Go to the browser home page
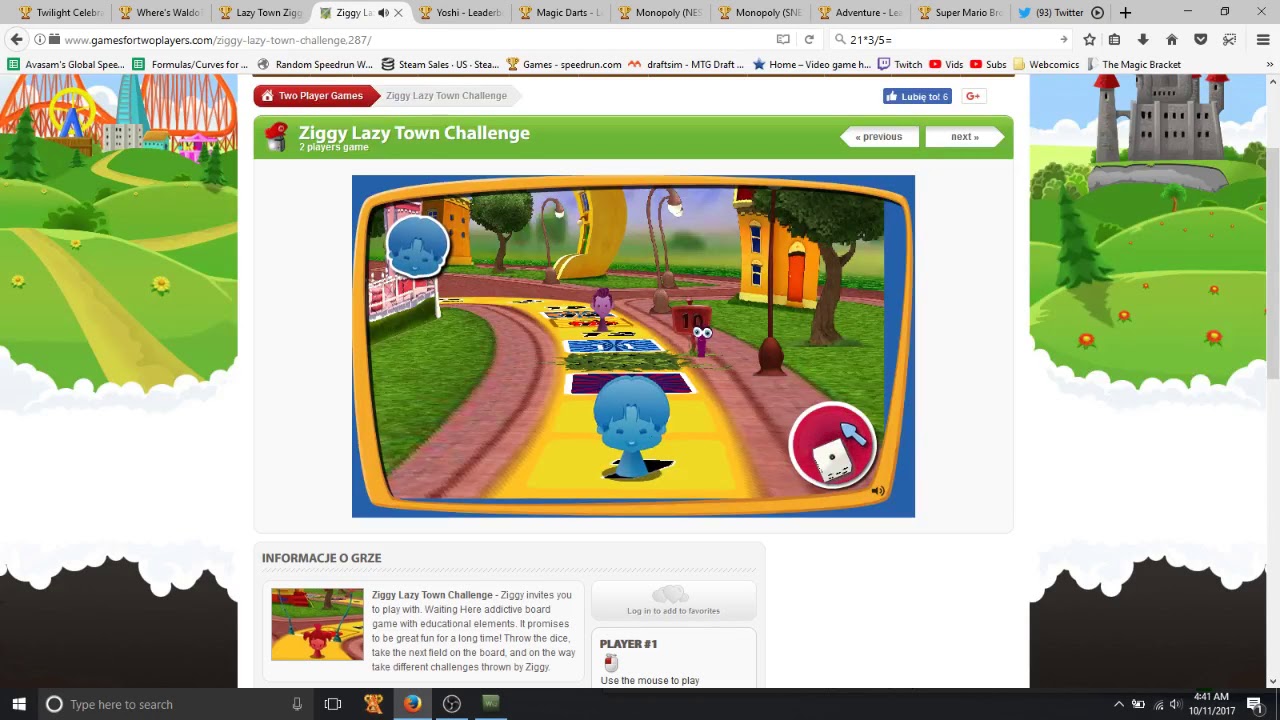 [x=1172, y=40]
